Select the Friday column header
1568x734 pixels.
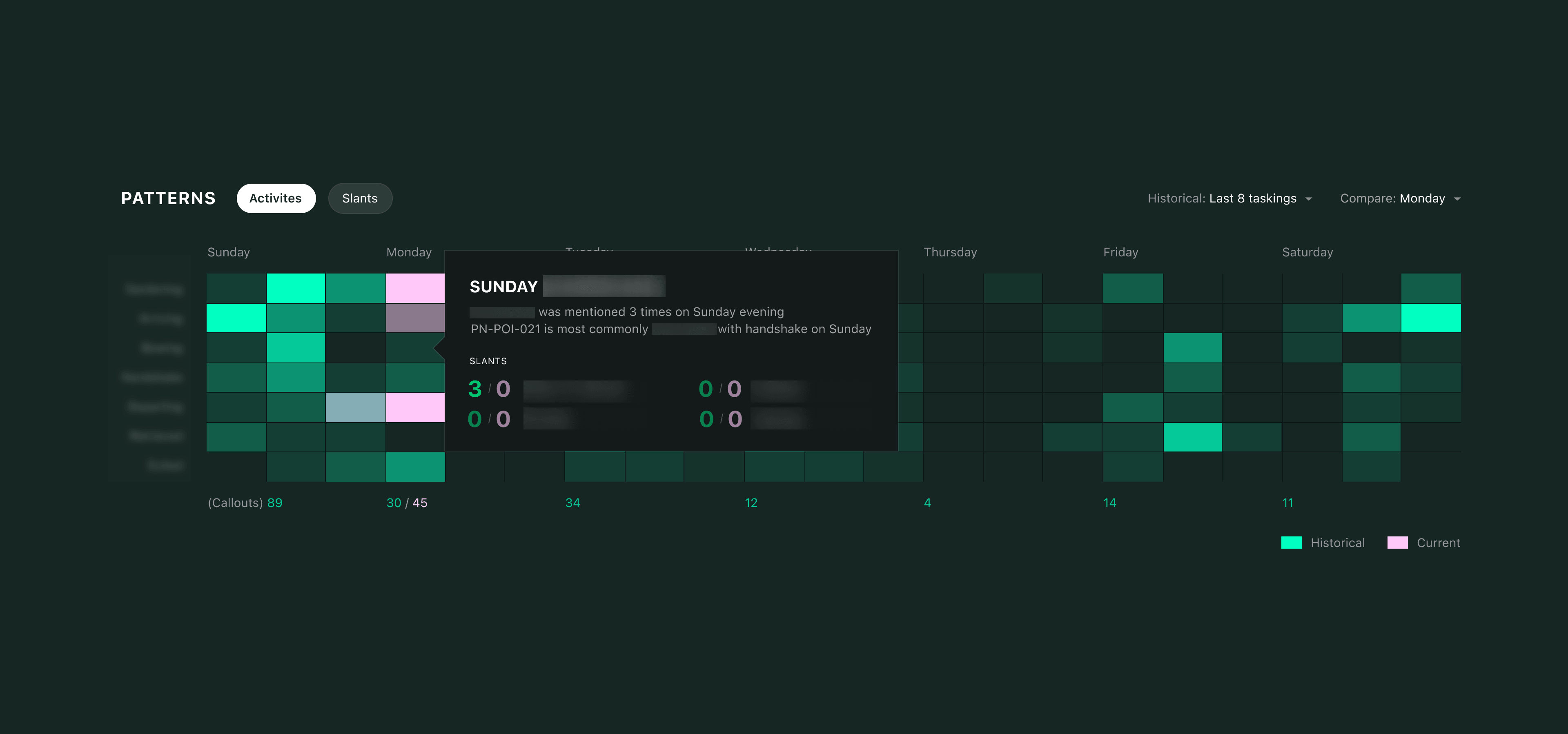(x=1120, y=252)
